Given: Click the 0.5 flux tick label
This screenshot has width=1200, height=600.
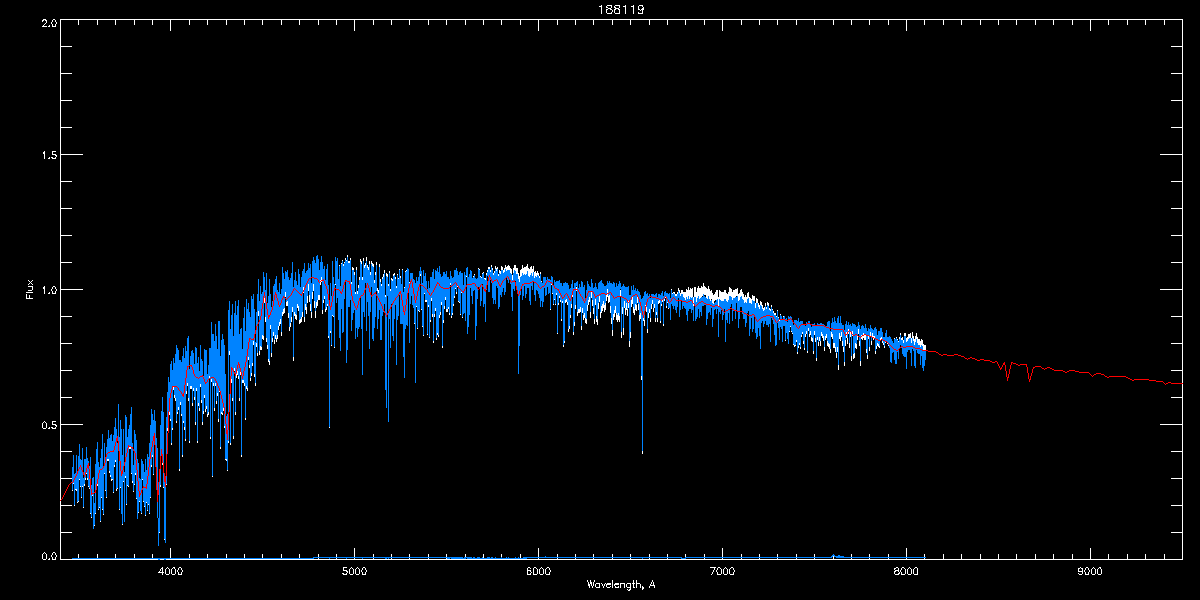Looking at the screenshot, I should click(x=48, y=424).
